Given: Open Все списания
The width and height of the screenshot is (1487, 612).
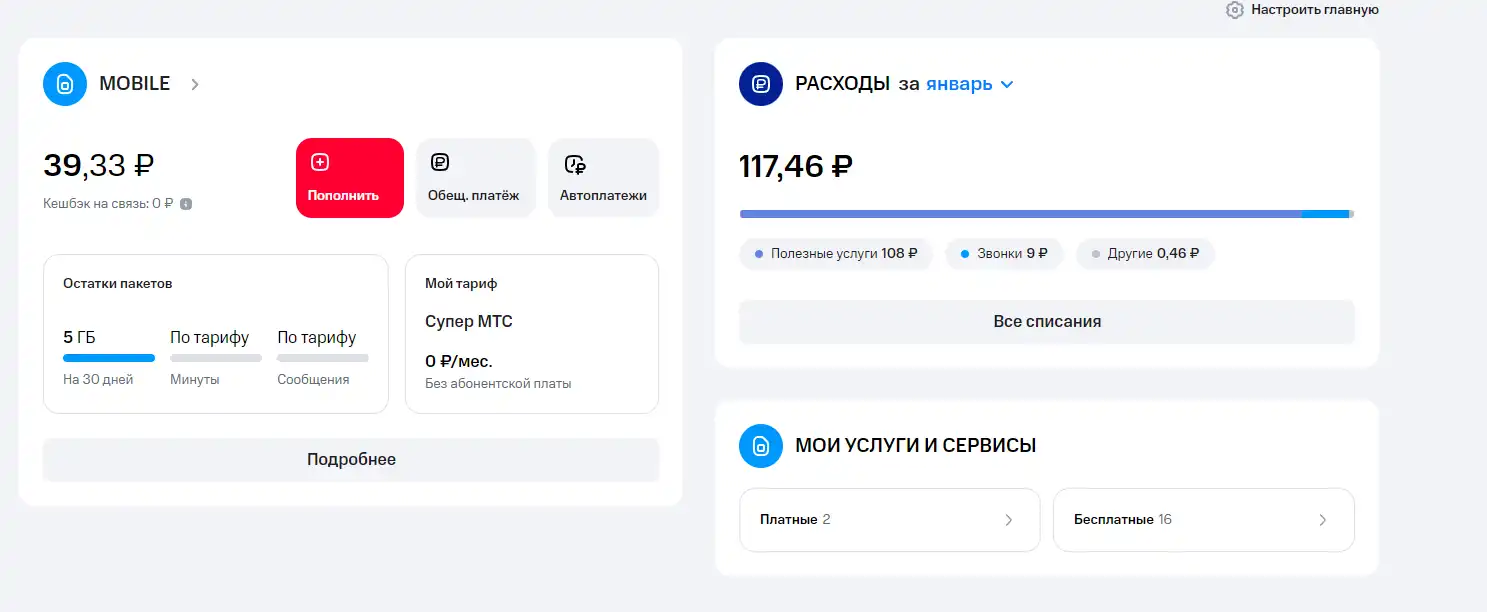Looking at the screenshot, I should point(1047,322).
